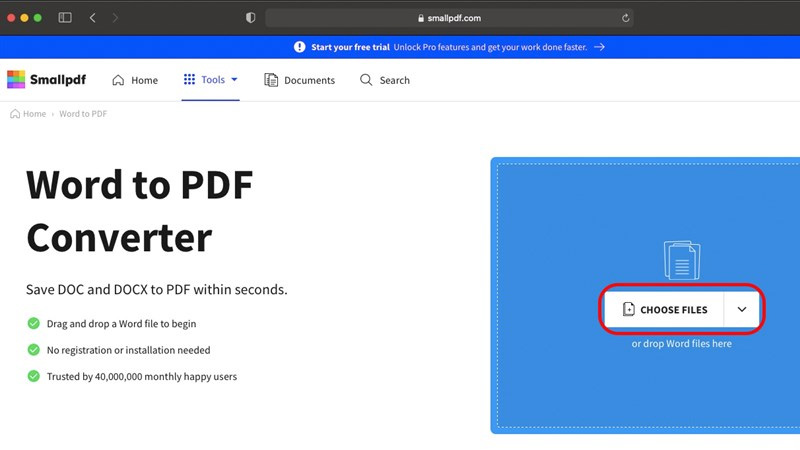Image resolution: width=800 pixels, height=450 pixels.
Task: Click the smallpdf.com address bar
Action: (x=449, y=18)
